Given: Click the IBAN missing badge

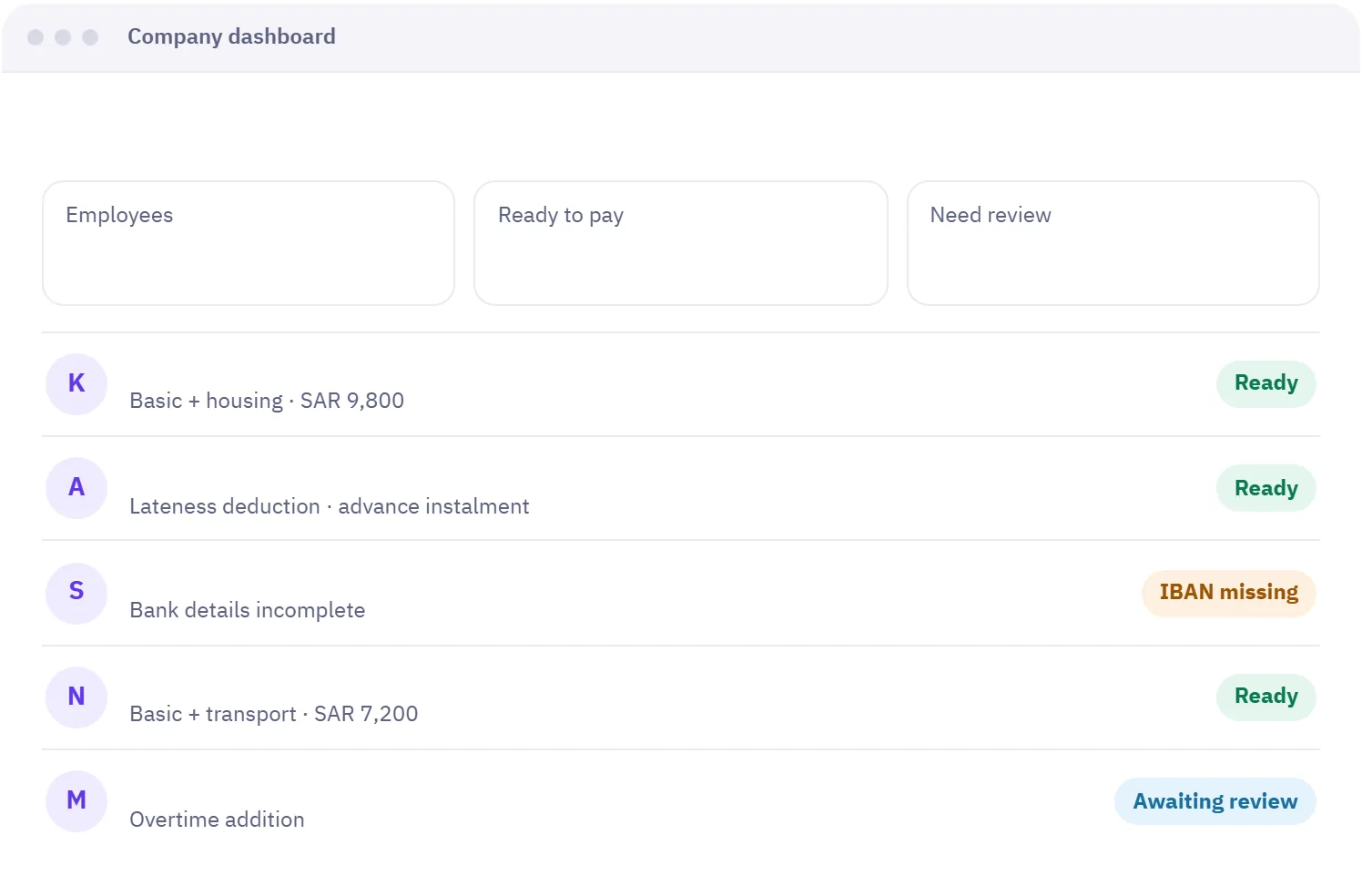Looking at the screenshot, I should click(1228, 593).
